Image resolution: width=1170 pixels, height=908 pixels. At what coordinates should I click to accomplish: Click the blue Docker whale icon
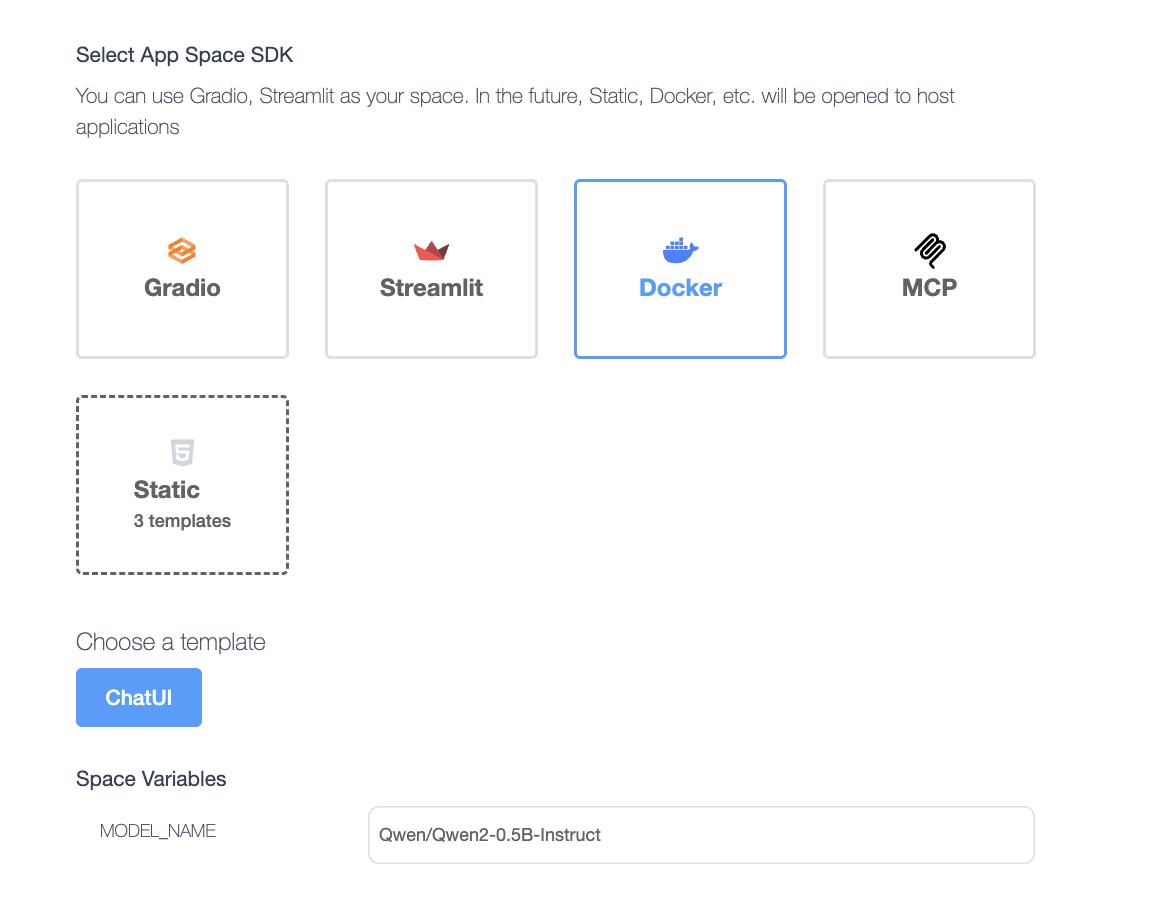[680, 249]
